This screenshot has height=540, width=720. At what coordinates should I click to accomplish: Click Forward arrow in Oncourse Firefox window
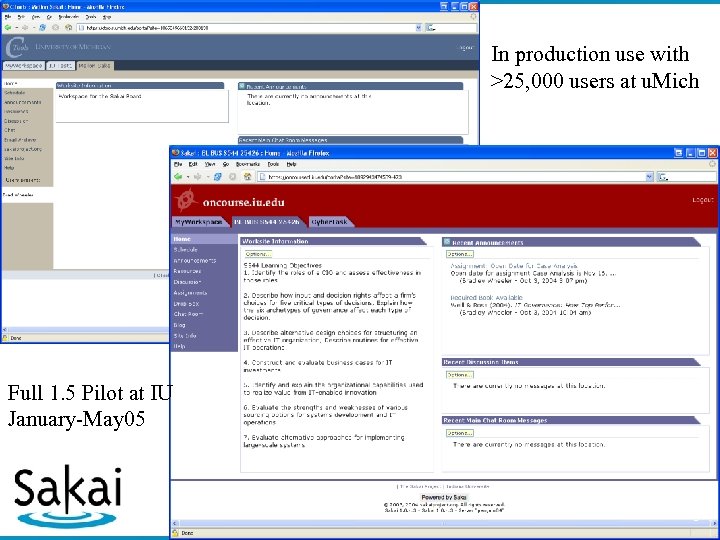point(197,177)
